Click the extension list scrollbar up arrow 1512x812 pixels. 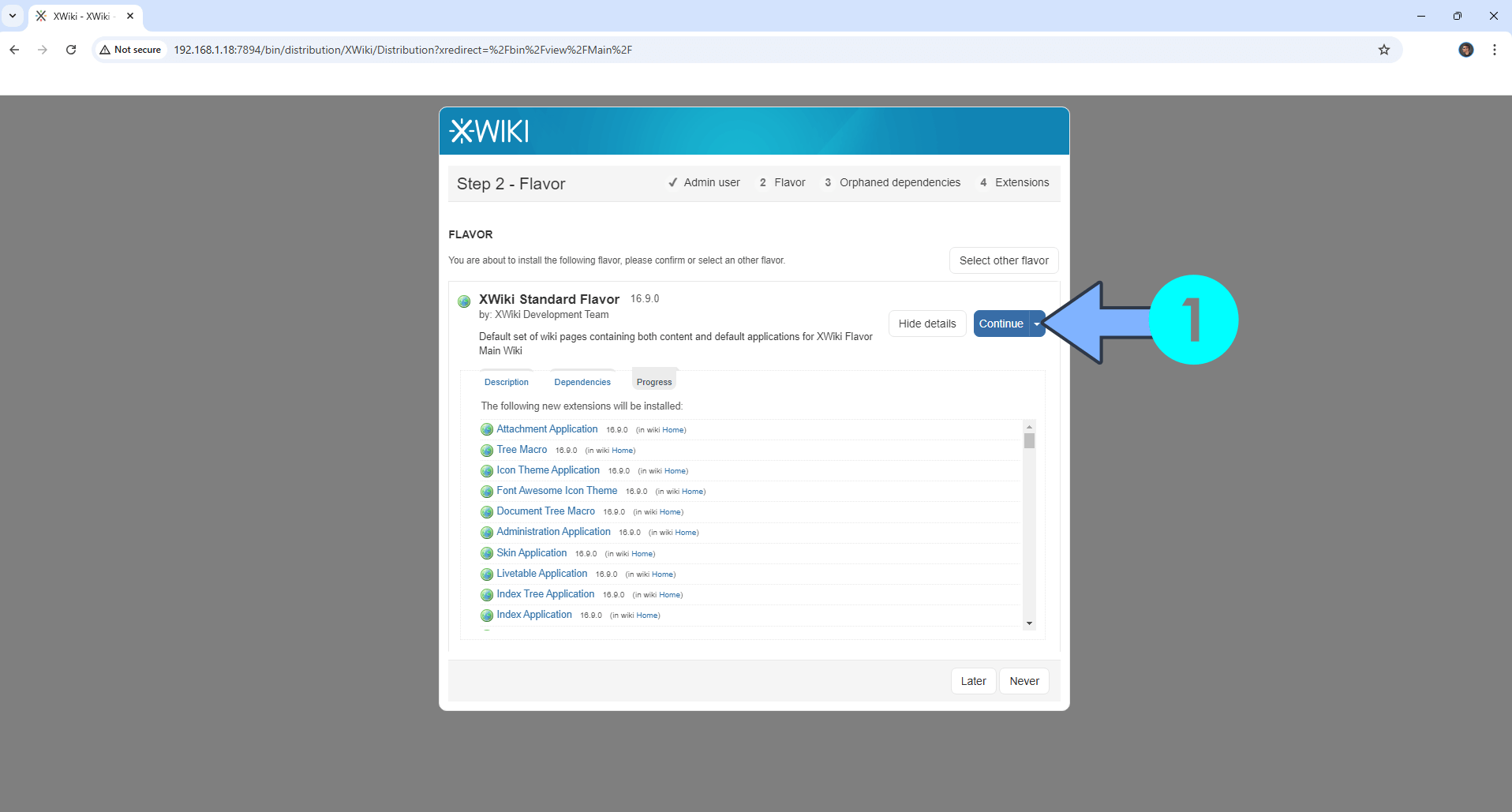point(1029,426)
